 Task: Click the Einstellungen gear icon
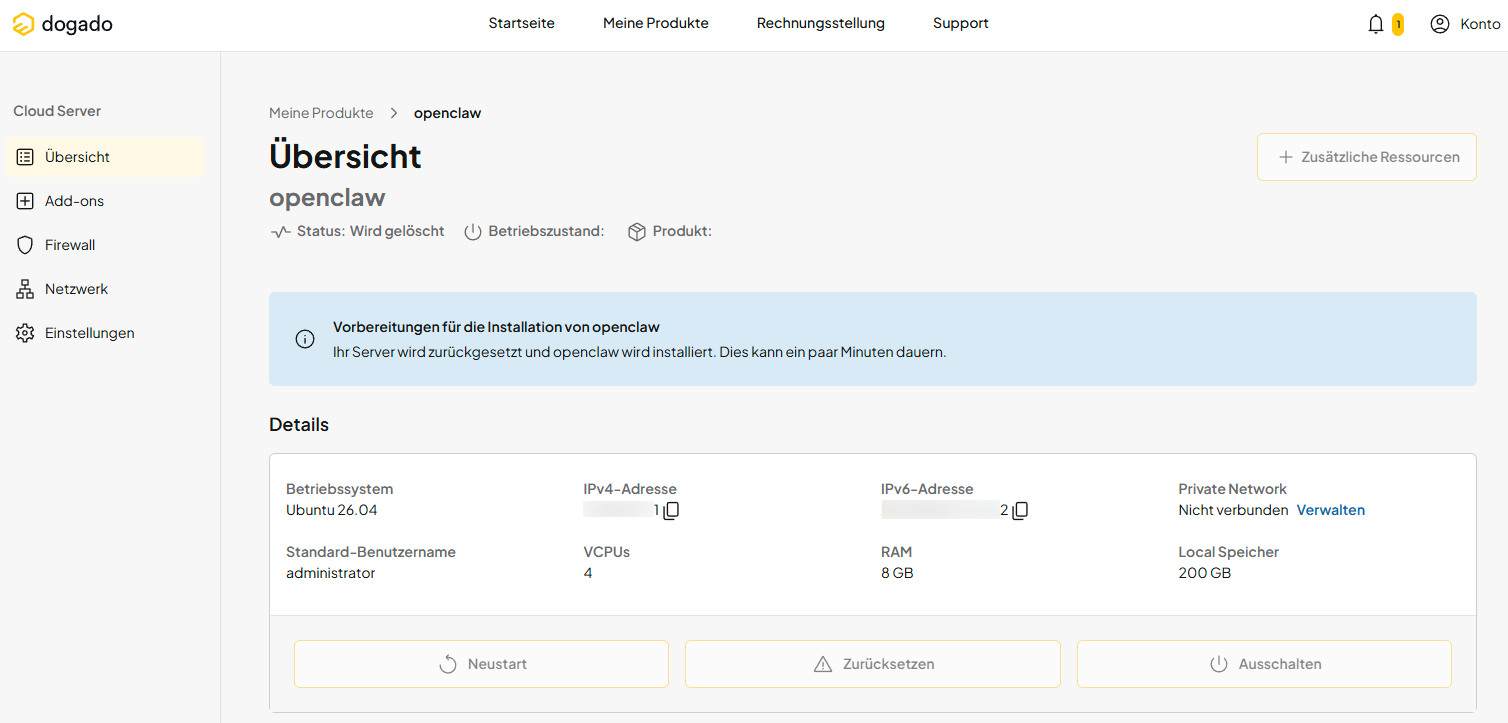[25, 333]
